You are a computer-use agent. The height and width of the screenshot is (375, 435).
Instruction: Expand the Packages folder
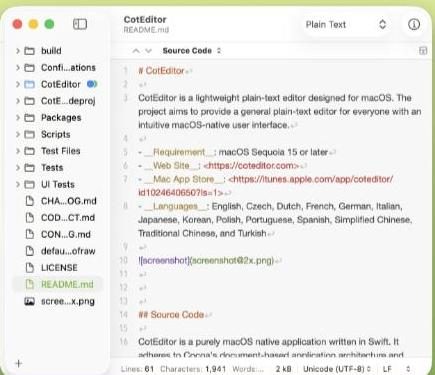18,117
